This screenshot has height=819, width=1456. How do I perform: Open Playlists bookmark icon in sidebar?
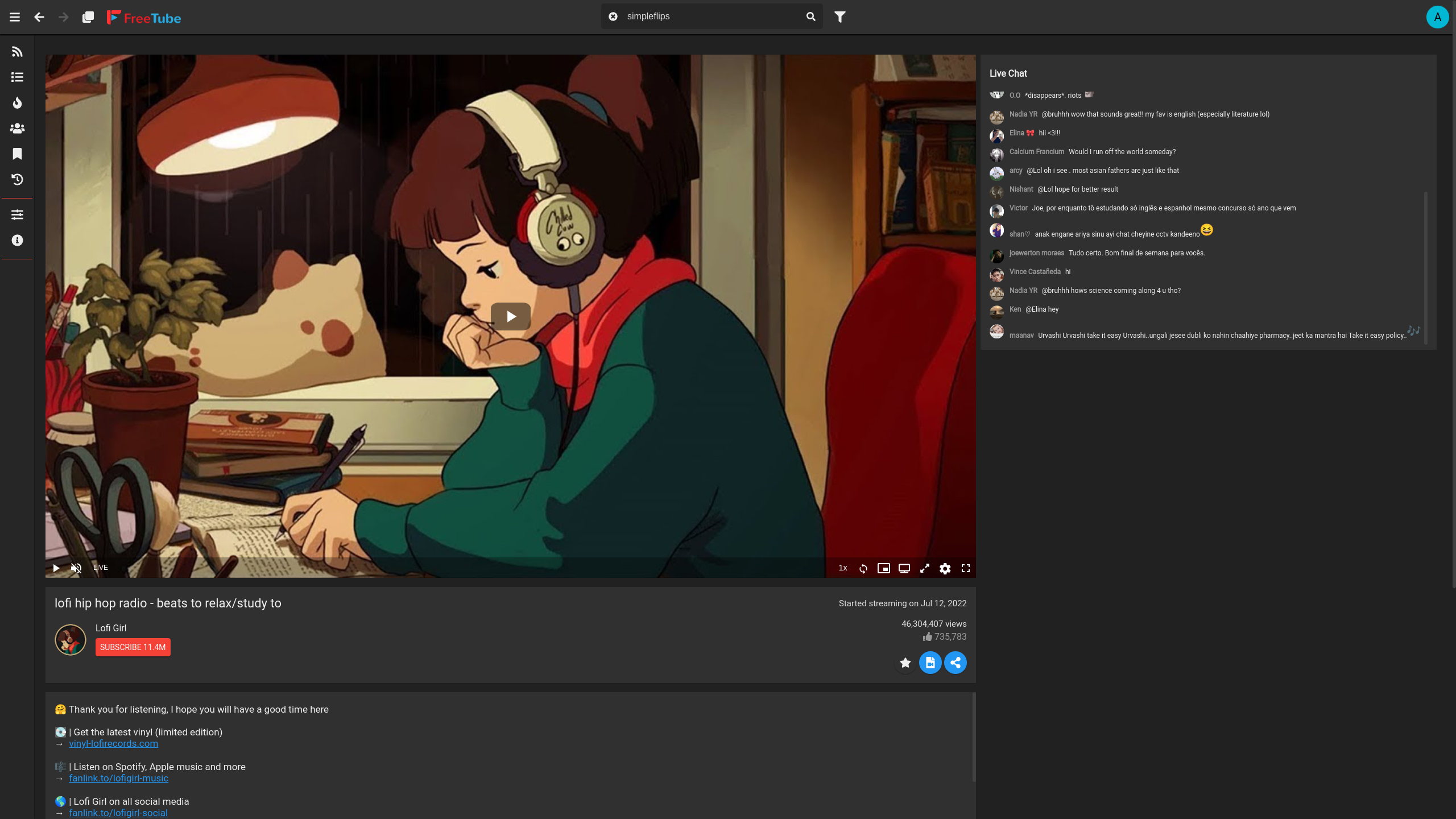[17, 154]
